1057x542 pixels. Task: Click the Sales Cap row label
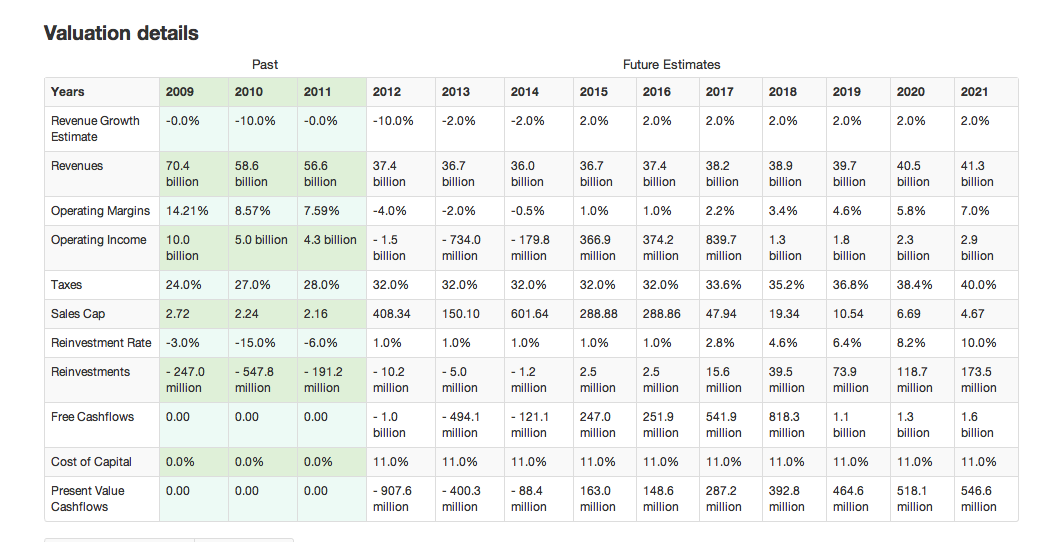(78, 314)
